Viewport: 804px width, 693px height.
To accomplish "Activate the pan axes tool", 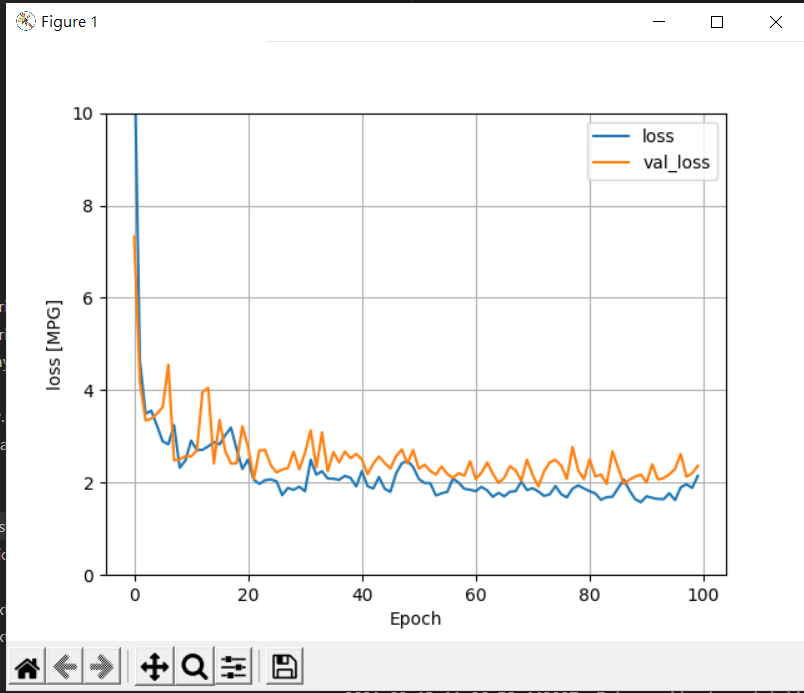I will click(x=154, y=666).
